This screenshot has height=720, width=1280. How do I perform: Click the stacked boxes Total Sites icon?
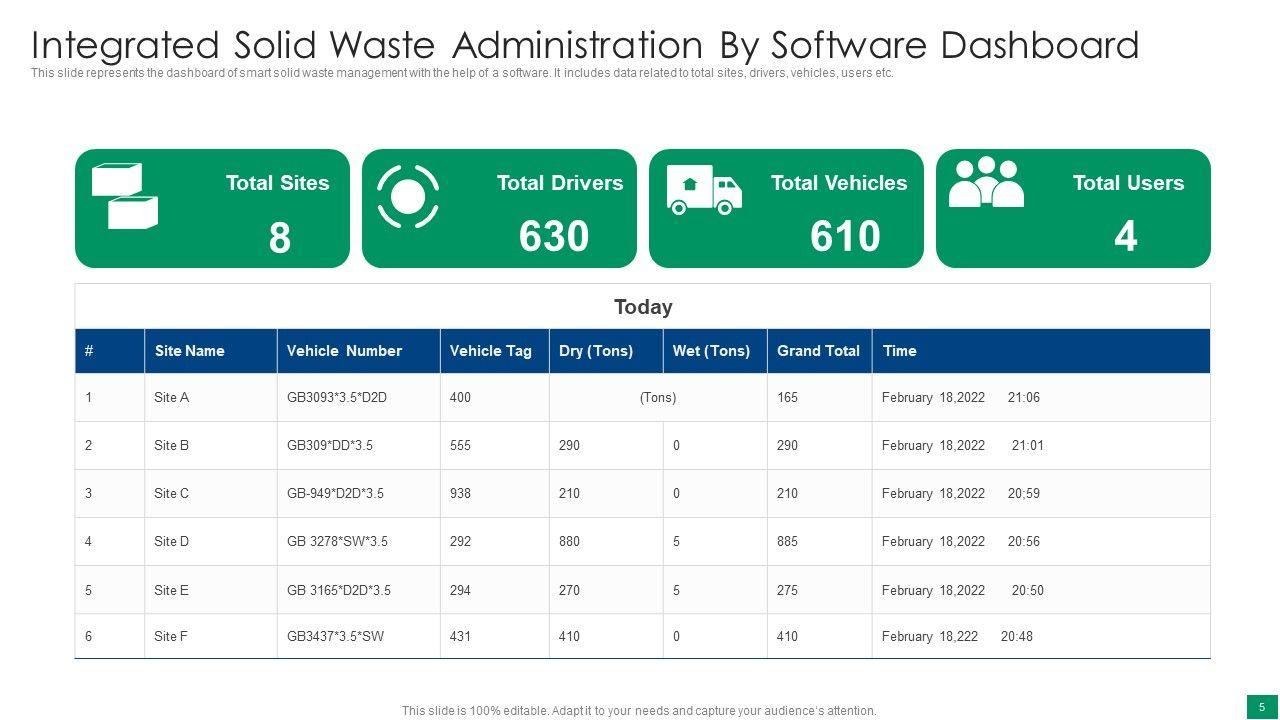125,196
